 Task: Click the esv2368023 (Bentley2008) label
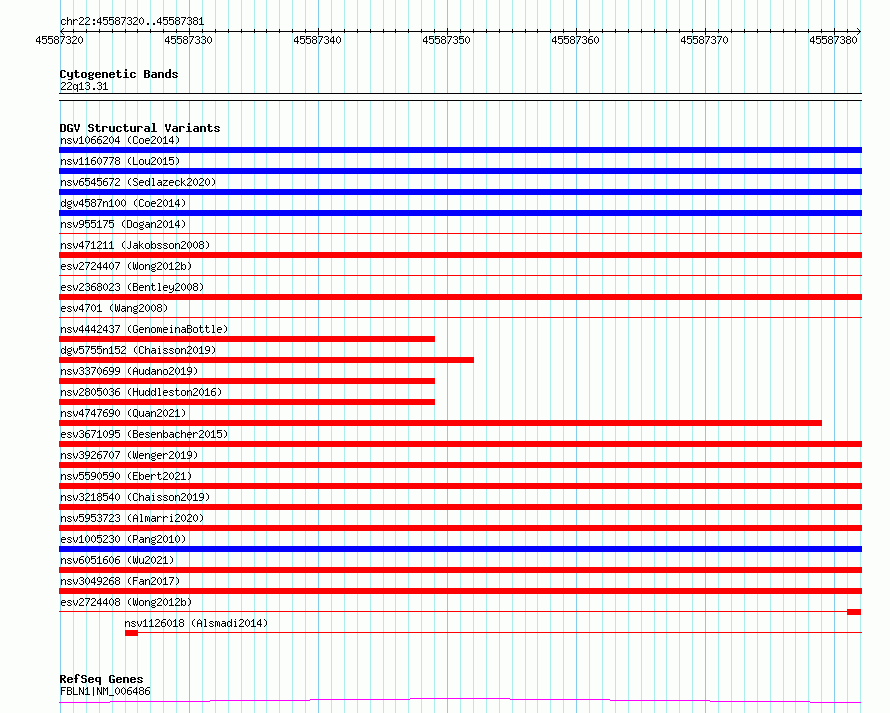(132, 287)
